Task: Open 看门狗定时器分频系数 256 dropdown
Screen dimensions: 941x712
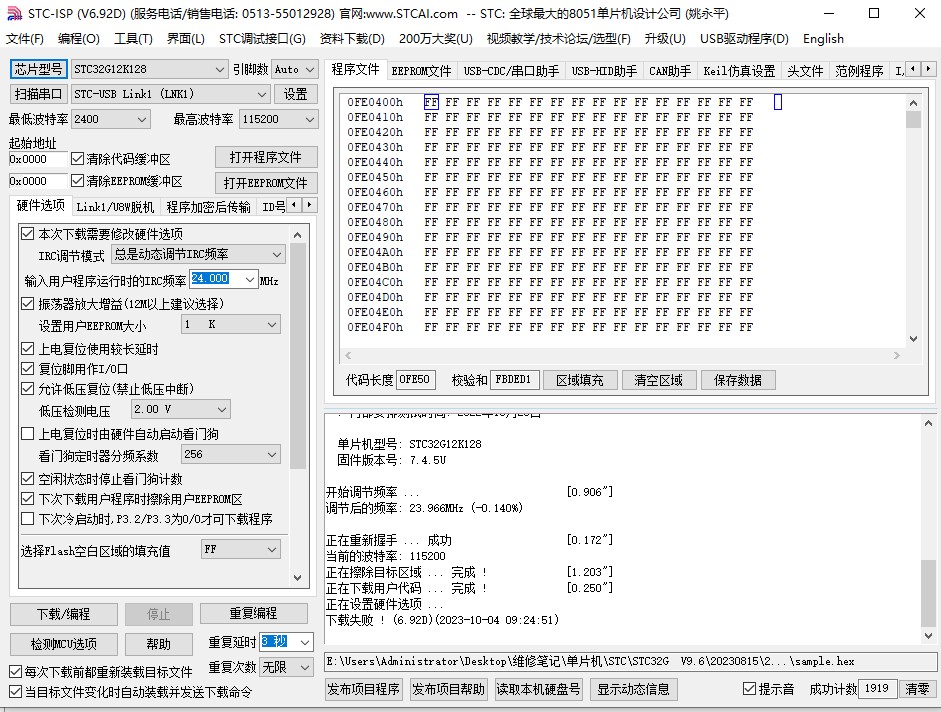Action: pyautogui.click(x=230, y=454)
